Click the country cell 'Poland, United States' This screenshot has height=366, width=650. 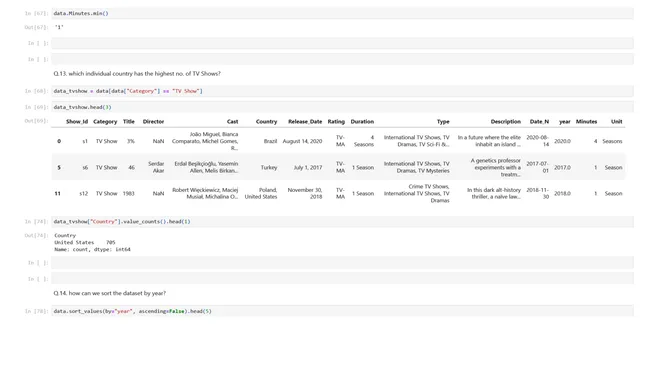pyautogui.click(x=261, y=193)
